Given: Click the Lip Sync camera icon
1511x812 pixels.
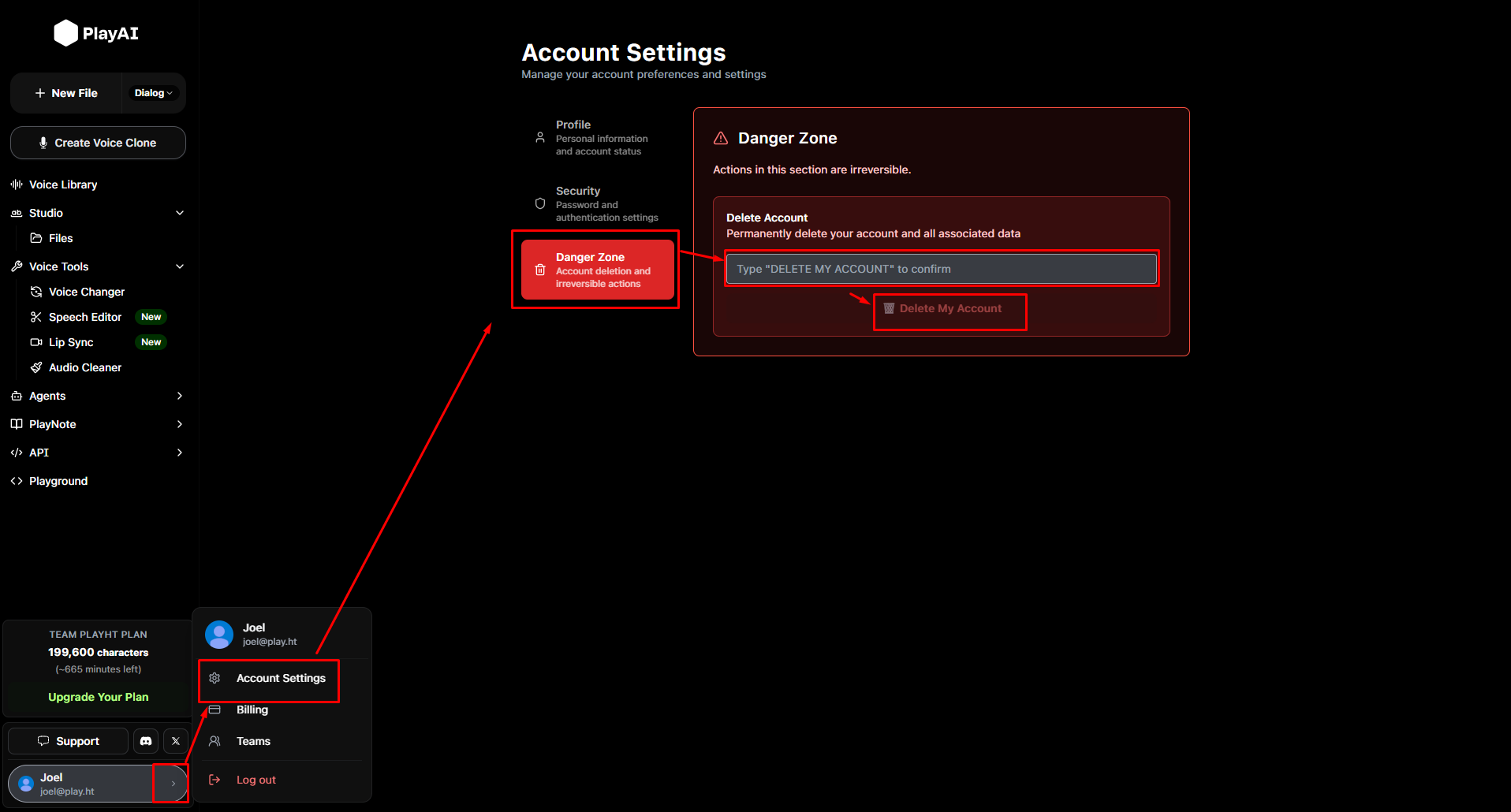Looking at the screenshot, I should click(x=36, y=342).
